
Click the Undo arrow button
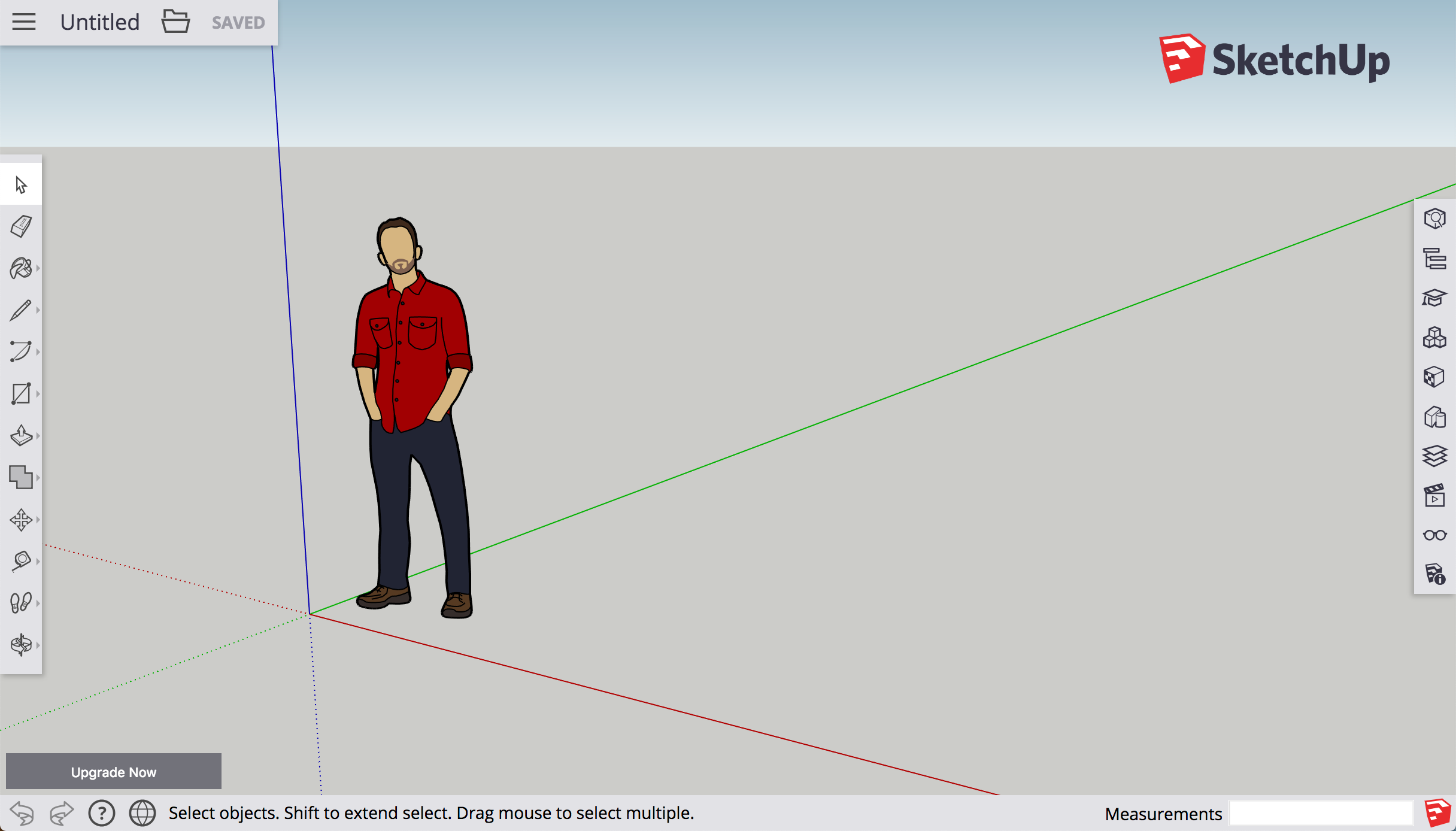pos(21,811)
